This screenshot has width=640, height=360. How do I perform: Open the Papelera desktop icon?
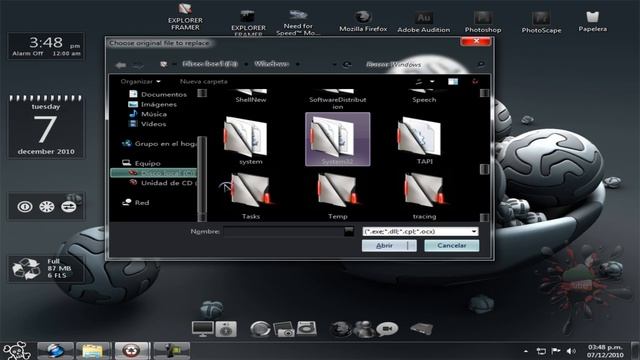point(592,21)
